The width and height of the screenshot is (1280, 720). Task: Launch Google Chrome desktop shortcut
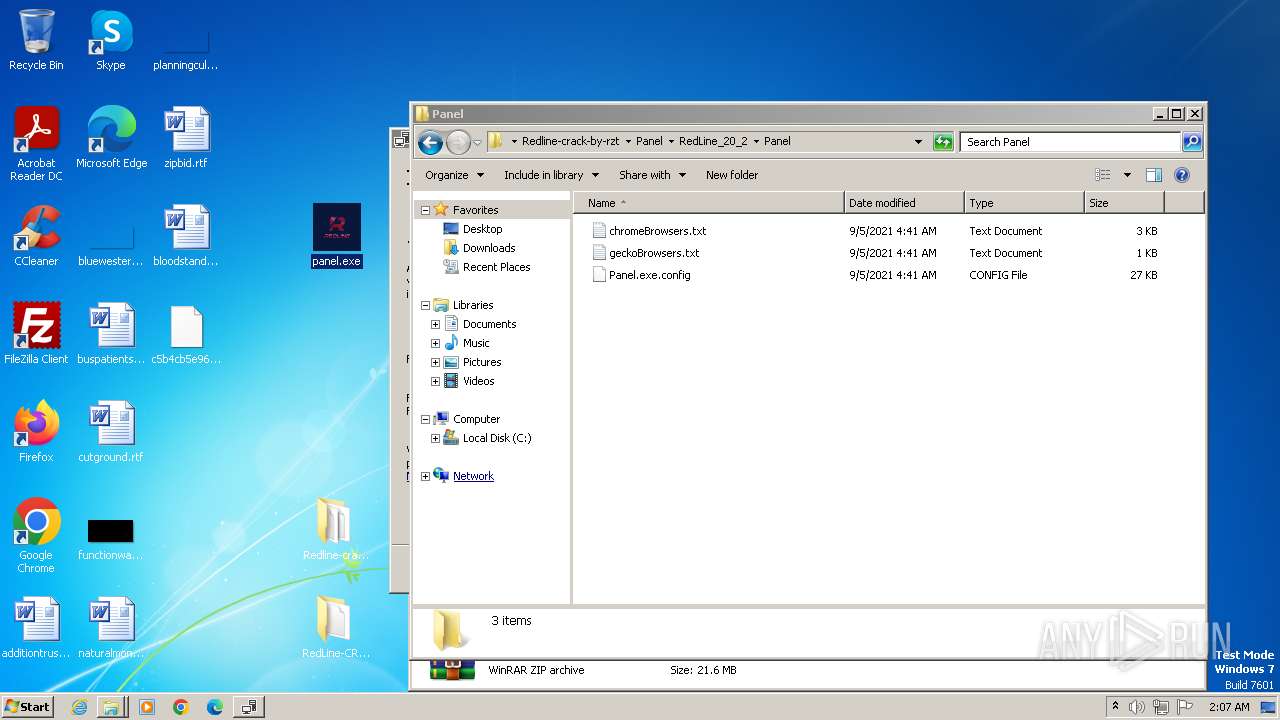[36, 535]
